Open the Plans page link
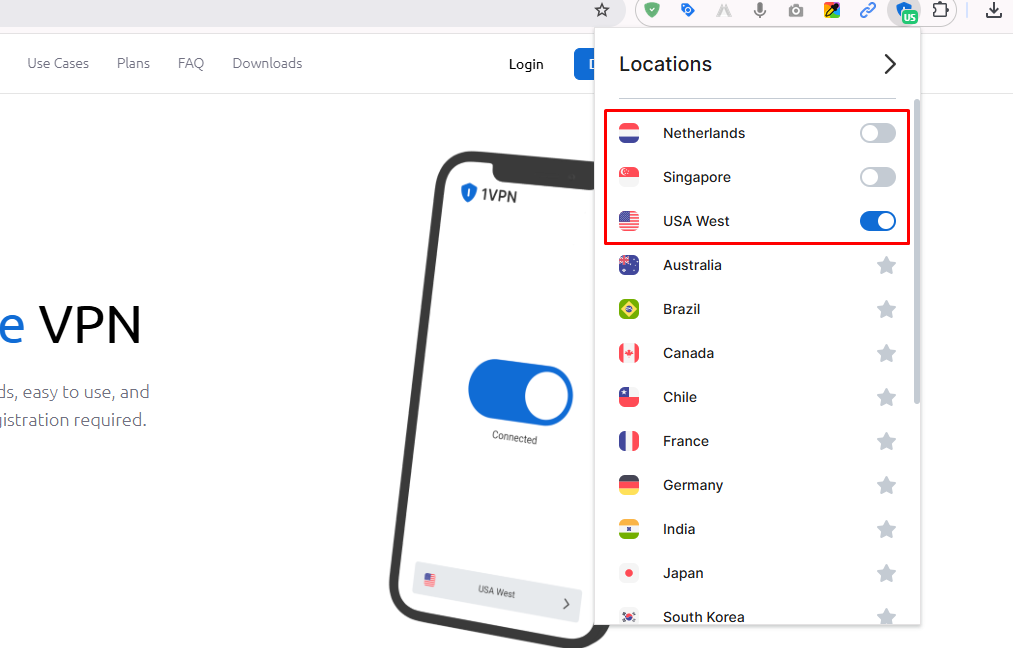 [133, 63]
